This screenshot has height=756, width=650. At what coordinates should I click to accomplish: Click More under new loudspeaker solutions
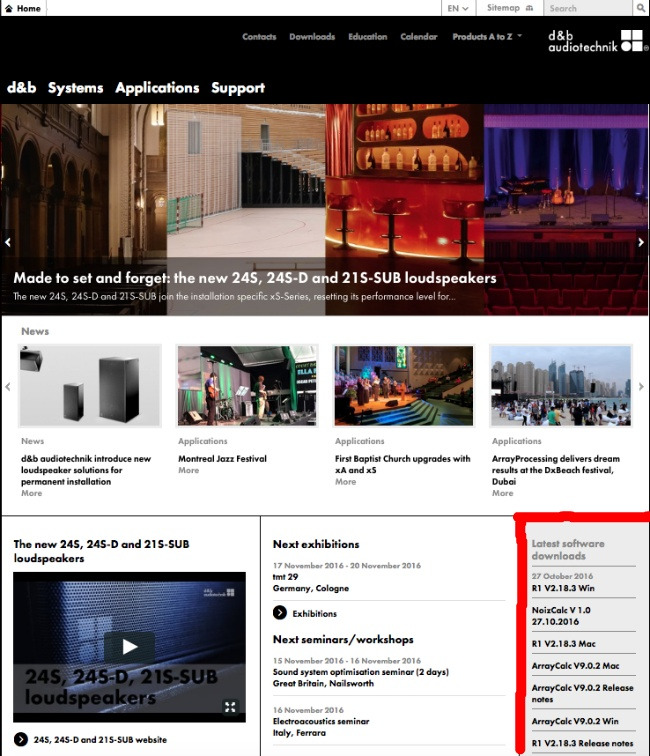(x=32, y=493)
